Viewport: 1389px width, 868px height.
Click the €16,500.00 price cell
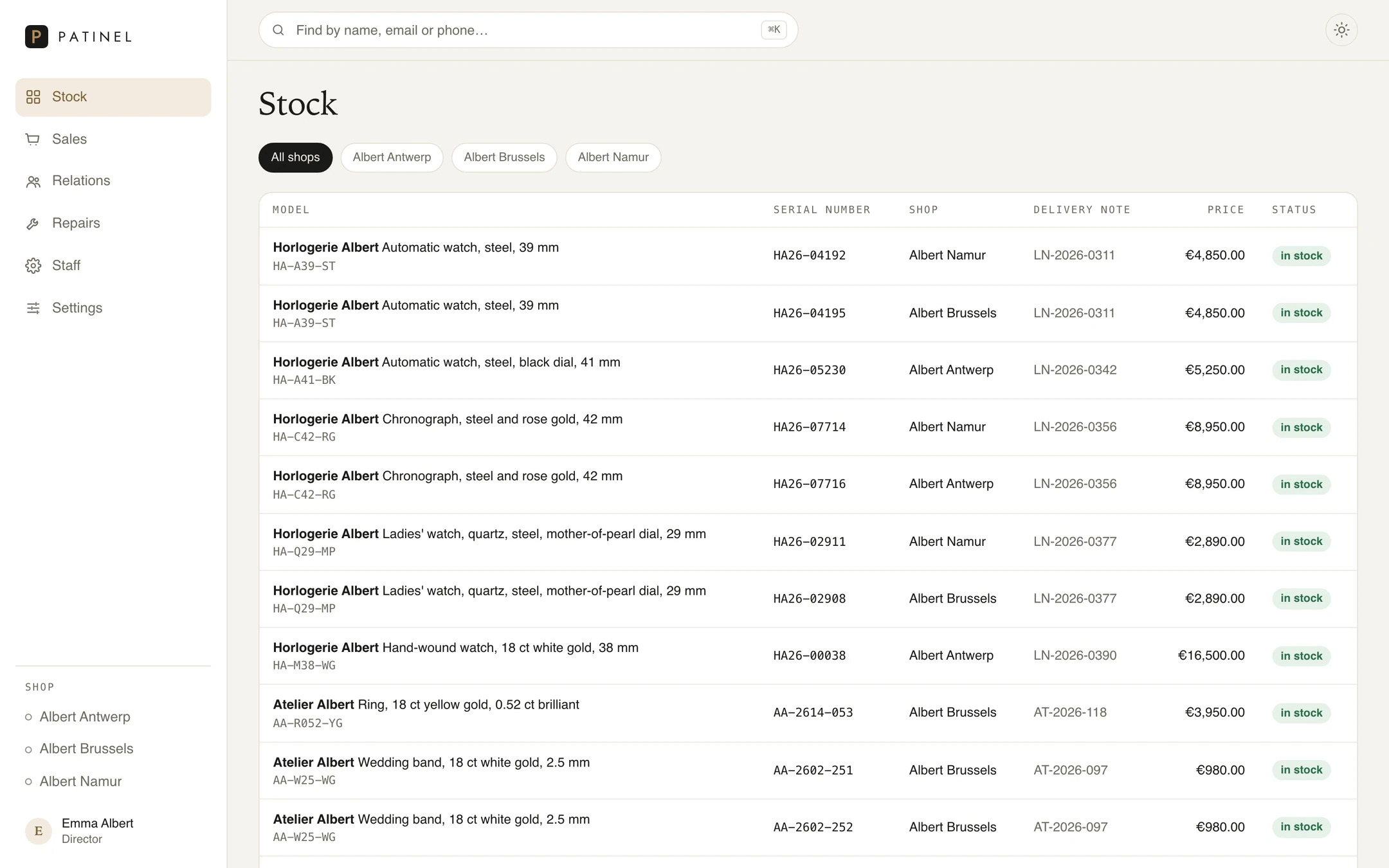click(x=1211, y=656)
